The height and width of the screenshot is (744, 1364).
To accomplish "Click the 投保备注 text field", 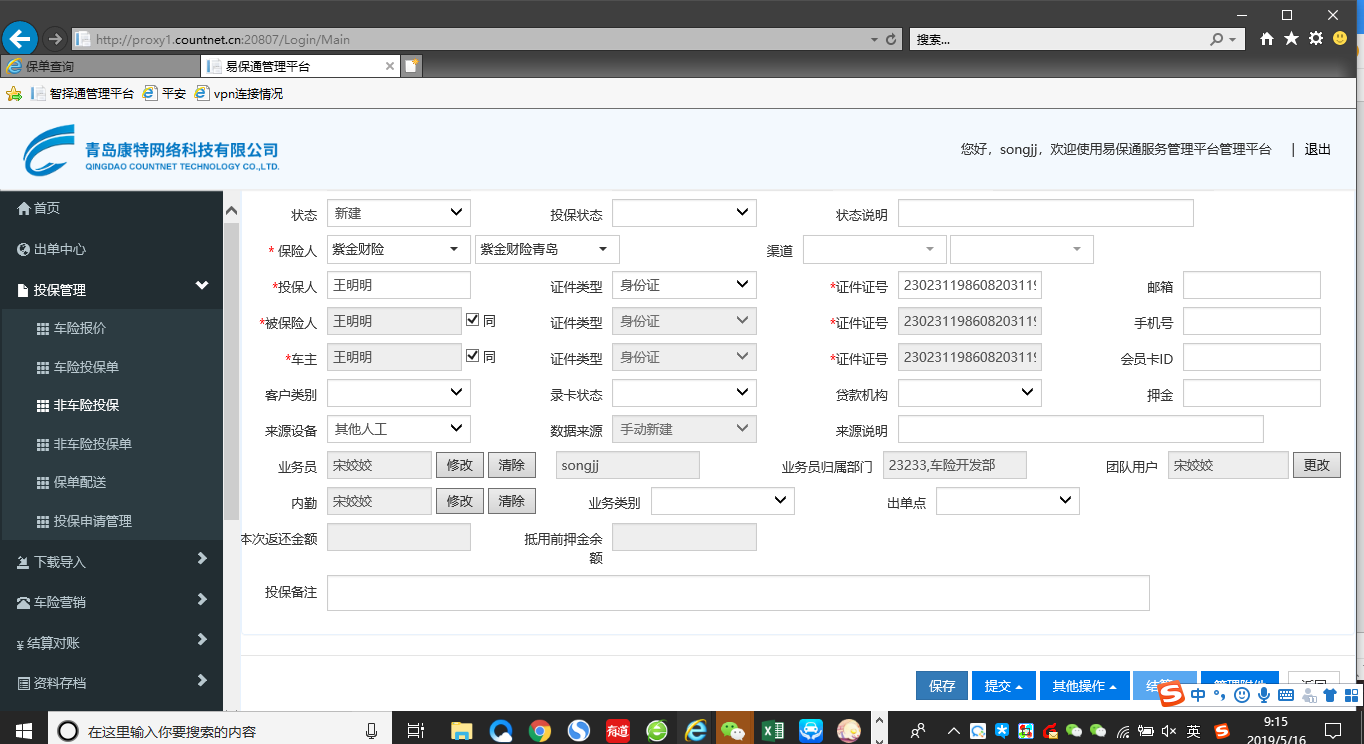I will 737,593.
